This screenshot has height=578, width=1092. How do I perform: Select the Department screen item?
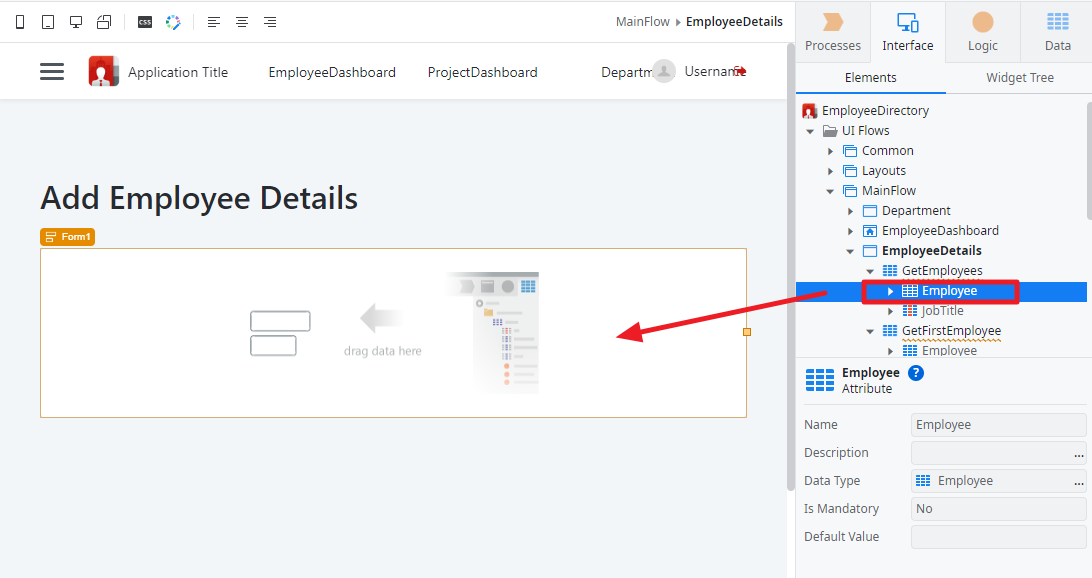[x=916, y=211]
